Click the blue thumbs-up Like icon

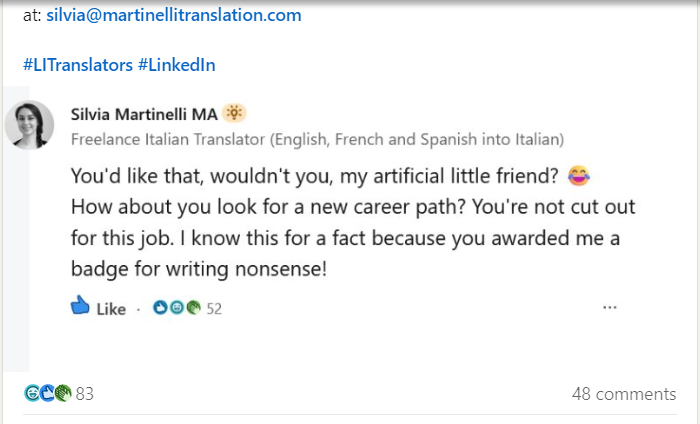coord(80,306)
